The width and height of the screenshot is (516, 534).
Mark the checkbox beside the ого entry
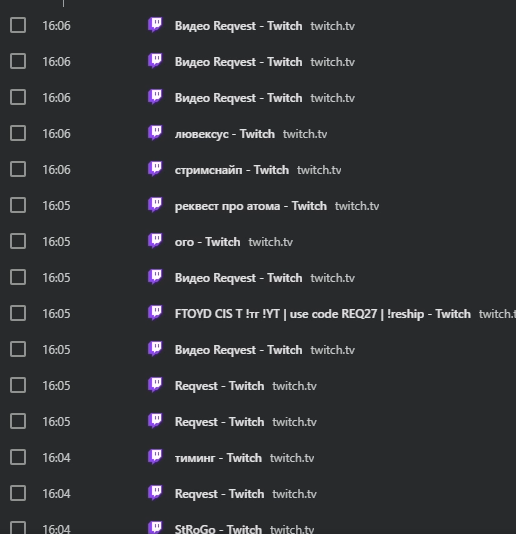click(x=18, y=241)
